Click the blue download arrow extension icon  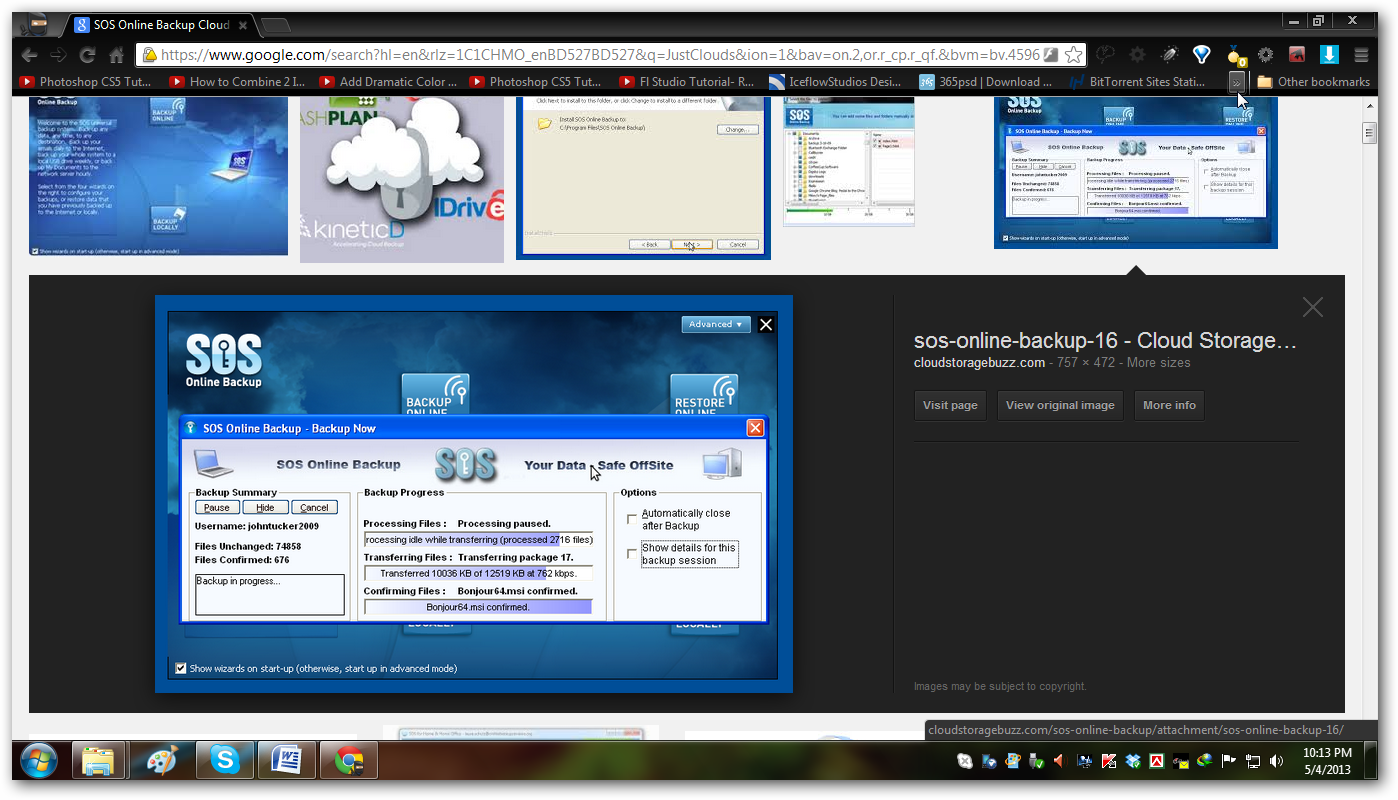point(1328,55)
